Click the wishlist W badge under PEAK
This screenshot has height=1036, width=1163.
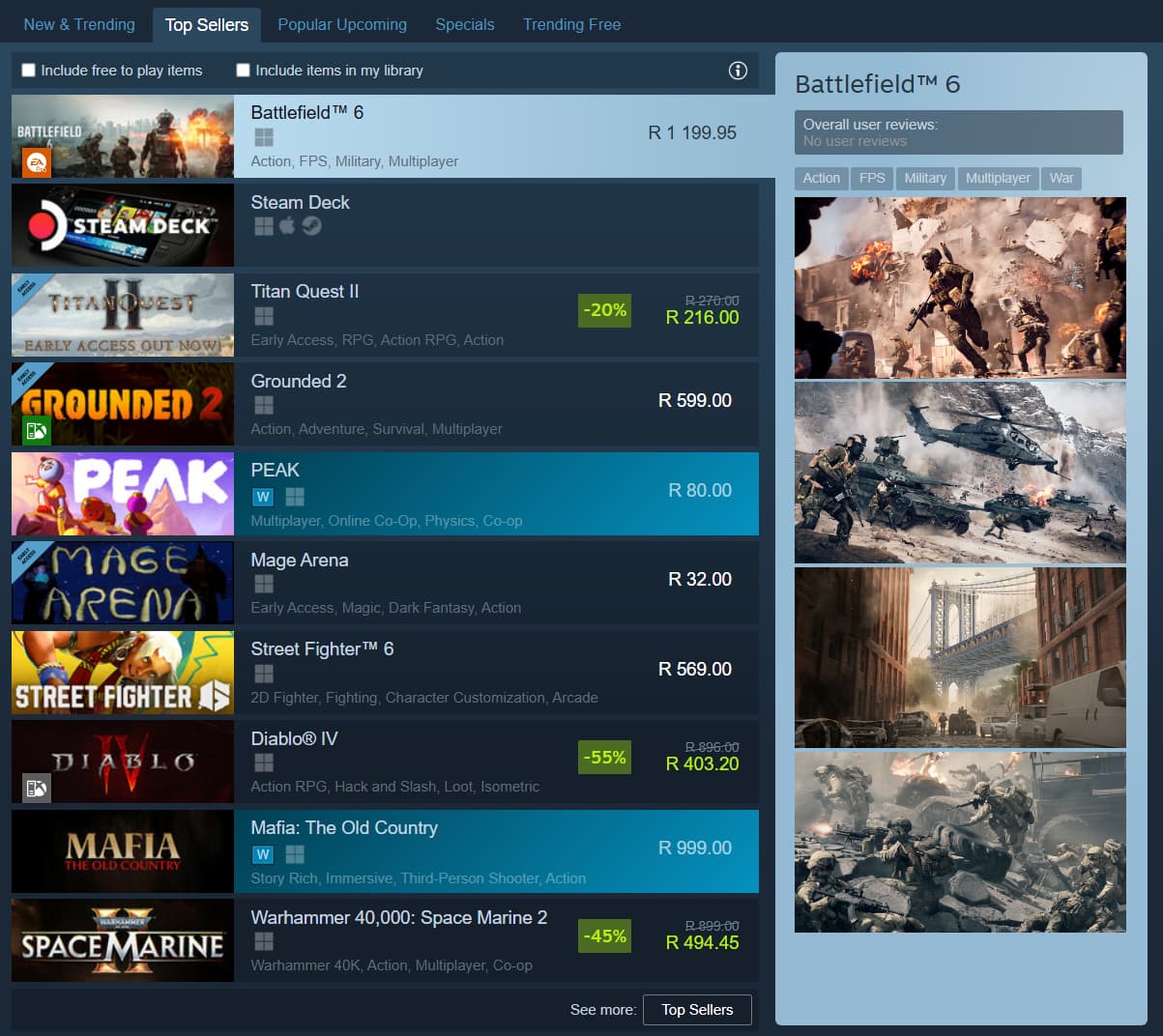coord(263,497)
